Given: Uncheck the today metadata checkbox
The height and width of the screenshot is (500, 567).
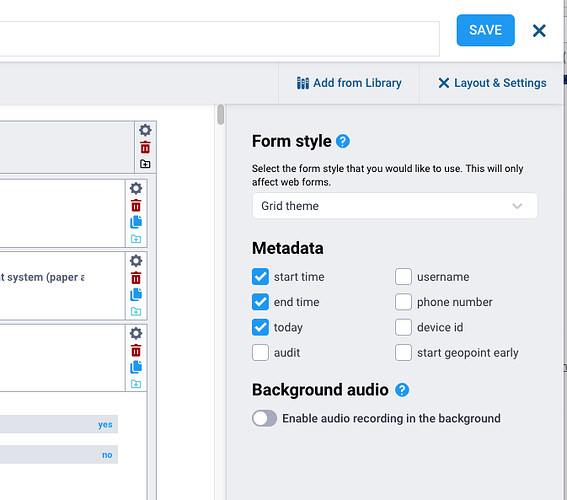Looking at the screenshot, I should tap(260, 328).
